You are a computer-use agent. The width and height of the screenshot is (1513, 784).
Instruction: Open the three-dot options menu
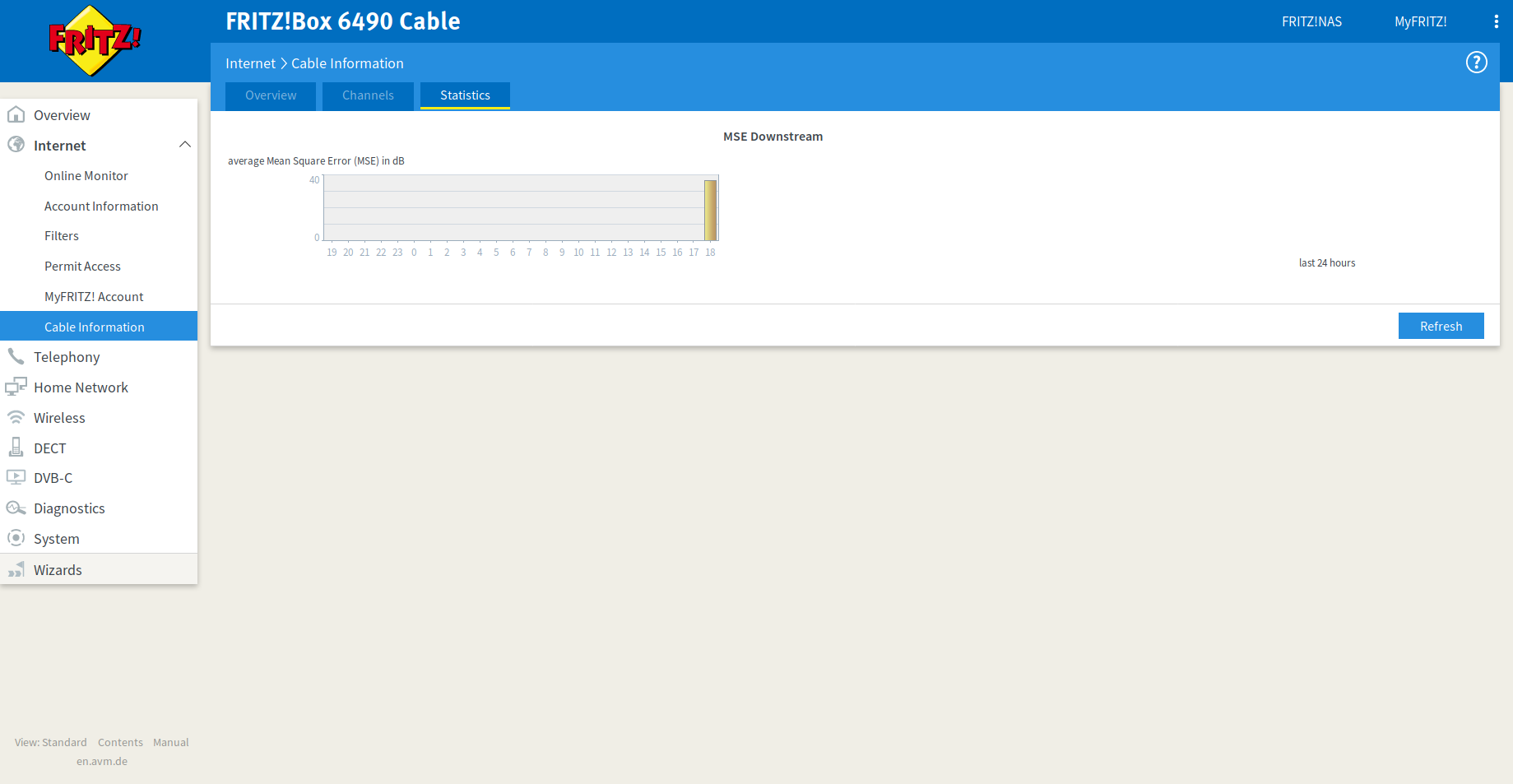1496,21
